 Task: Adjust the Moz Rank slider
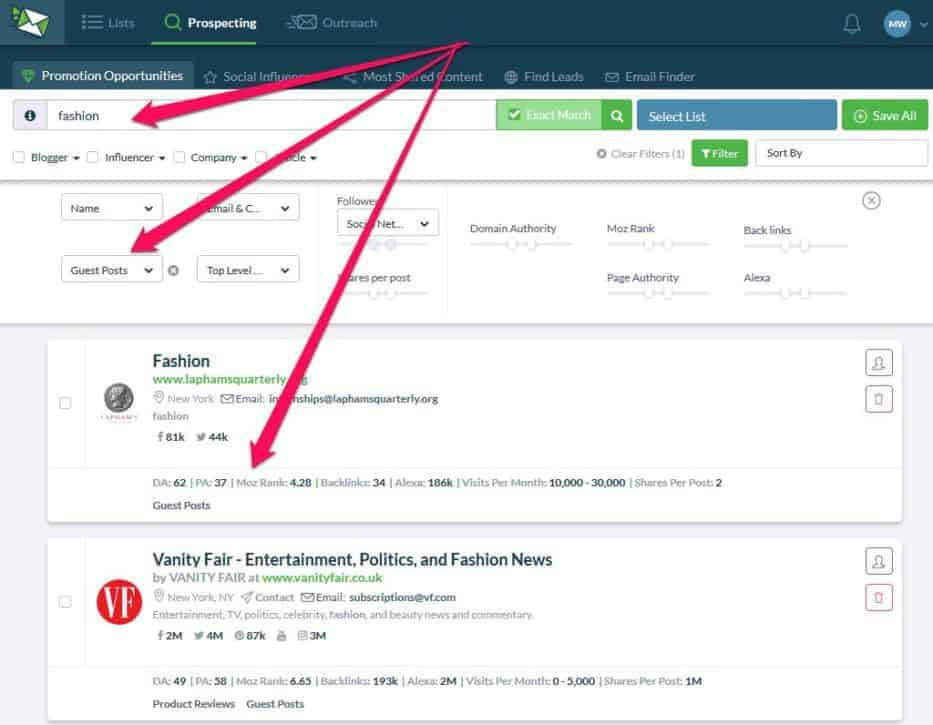coord(658,244)
